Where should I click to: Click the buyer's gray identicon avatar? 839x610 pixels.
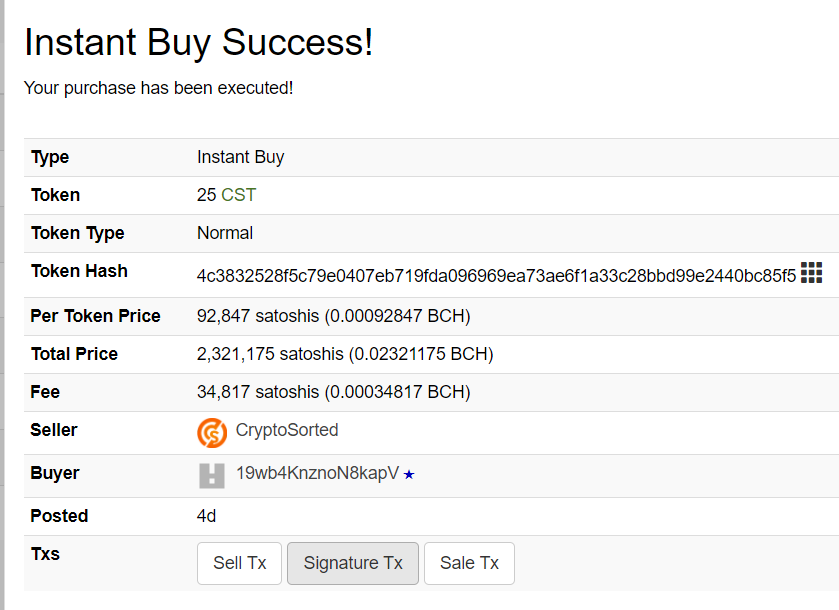click(212, 476)
